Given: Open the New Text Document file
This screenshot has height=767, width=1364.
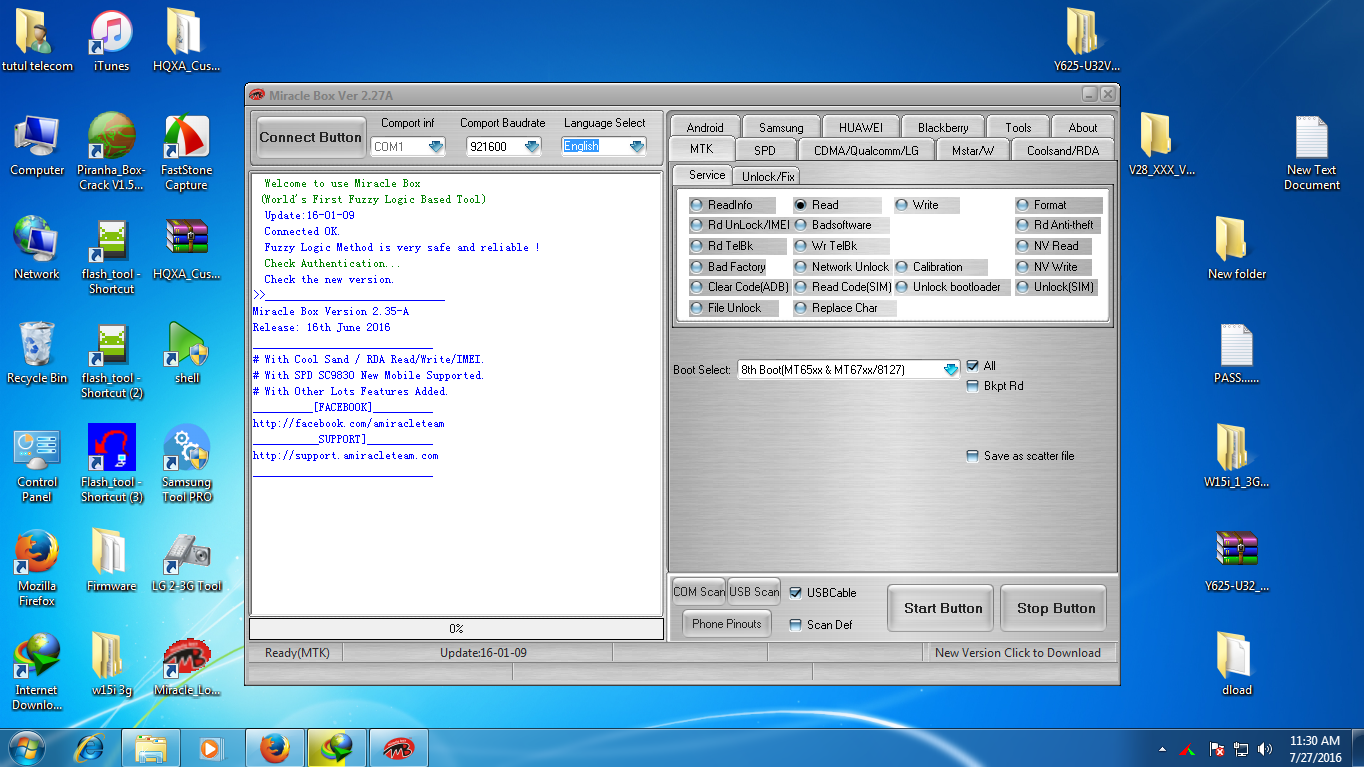Looking at the screenshot, I should 1312,152.
